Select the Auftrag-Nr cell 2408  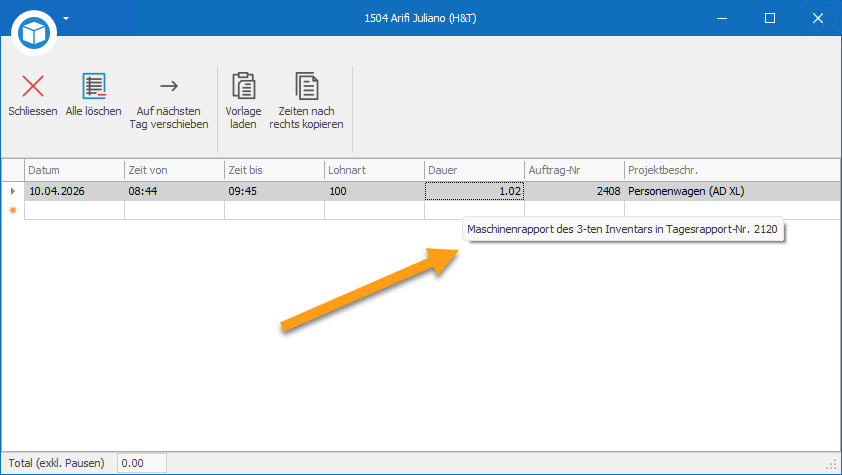coord(574,191)
